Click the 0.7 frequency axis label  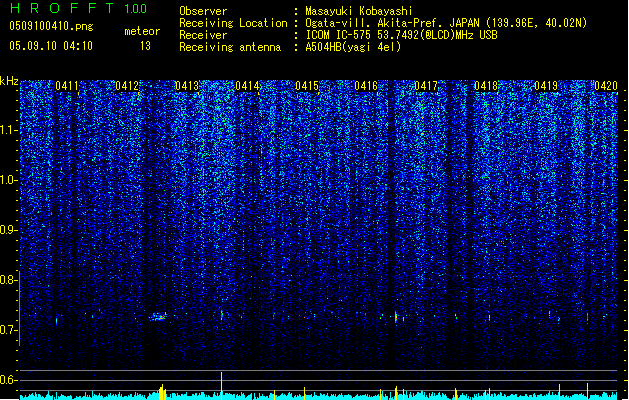(9, 330)
